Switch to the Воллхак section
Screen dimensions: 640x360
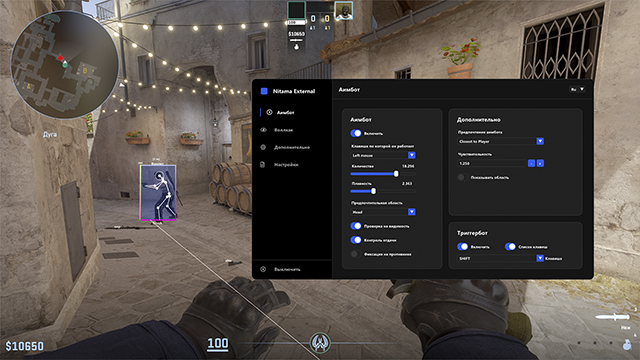(x=284, y=130)
